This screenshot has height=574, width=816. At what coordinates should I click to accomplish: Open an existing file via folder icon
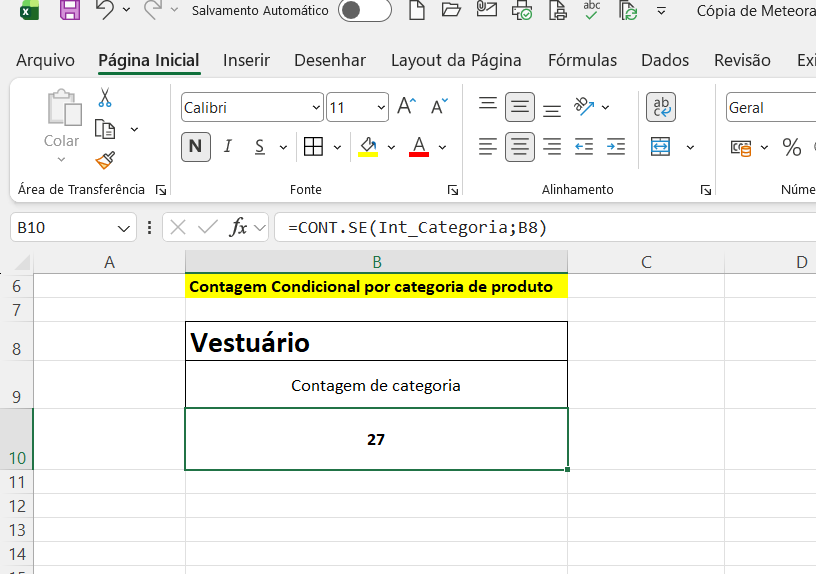point(451,10)
